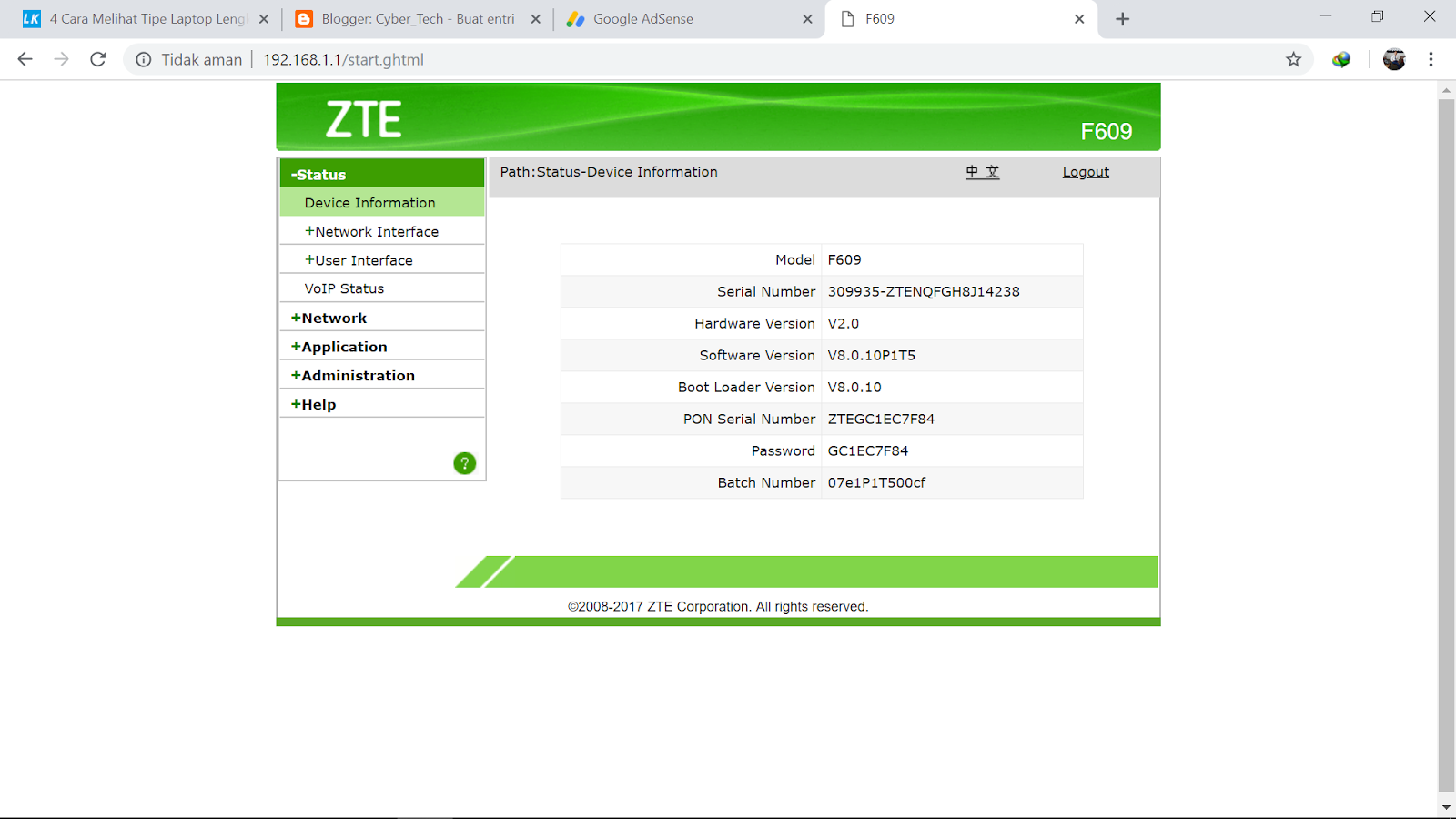The image size is (1456, 819).
Task: Collapse the Status menu section
Action: [x=382, y=174]
